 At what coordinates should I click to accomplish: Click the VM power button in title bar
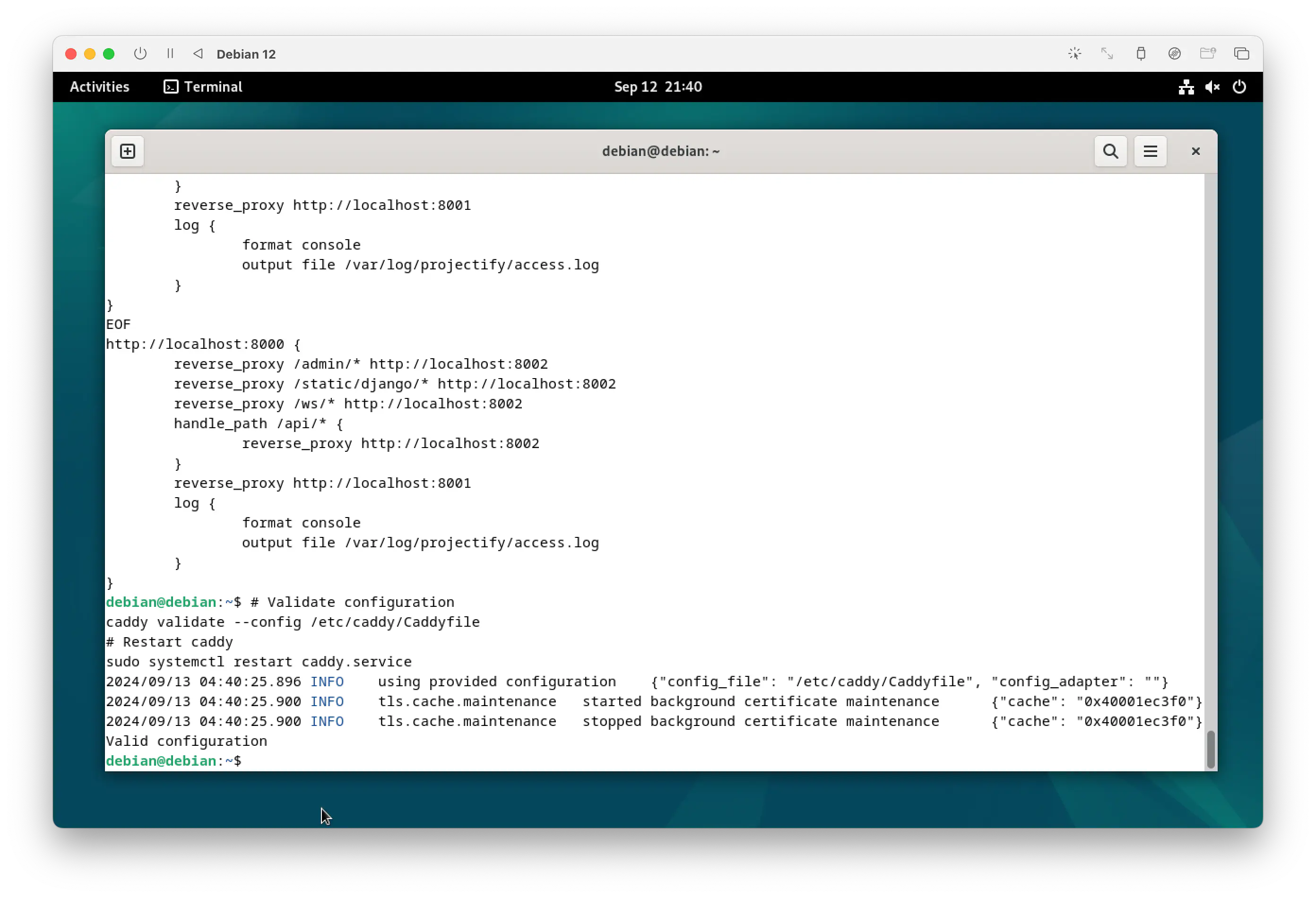pos(140,54)
